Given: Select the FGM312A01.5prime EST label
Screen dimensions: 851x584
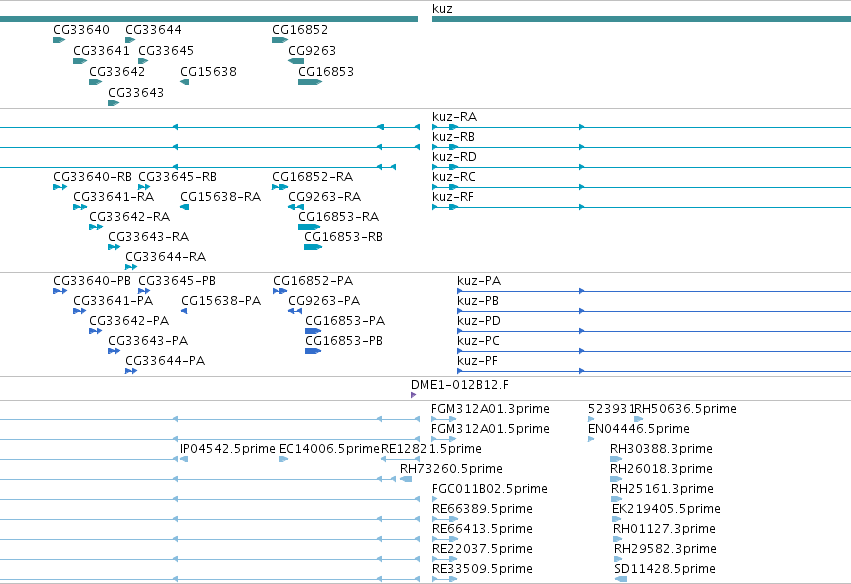Looking at the screenshot, I should (x=490, y=429).
